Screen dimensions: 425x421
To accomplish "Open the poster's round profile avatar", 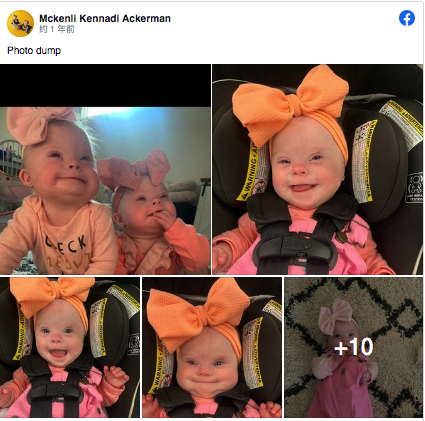I will tap(20, 23).
